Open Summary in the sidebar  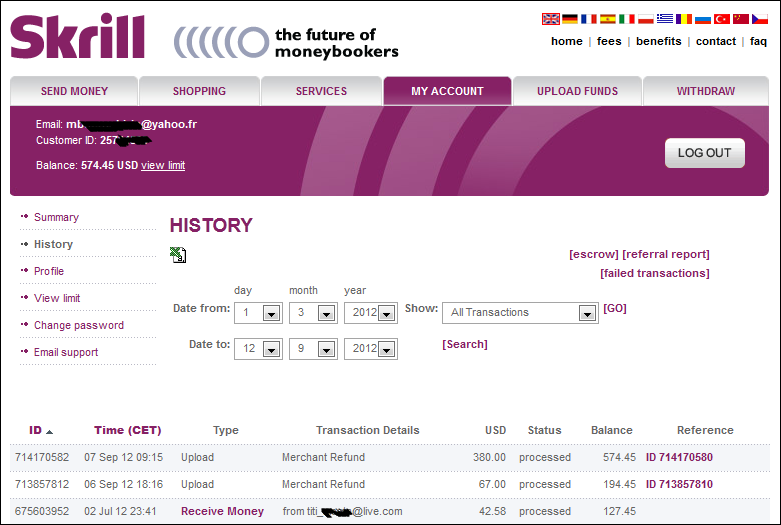pyautogui.click(x=56, y=217)
